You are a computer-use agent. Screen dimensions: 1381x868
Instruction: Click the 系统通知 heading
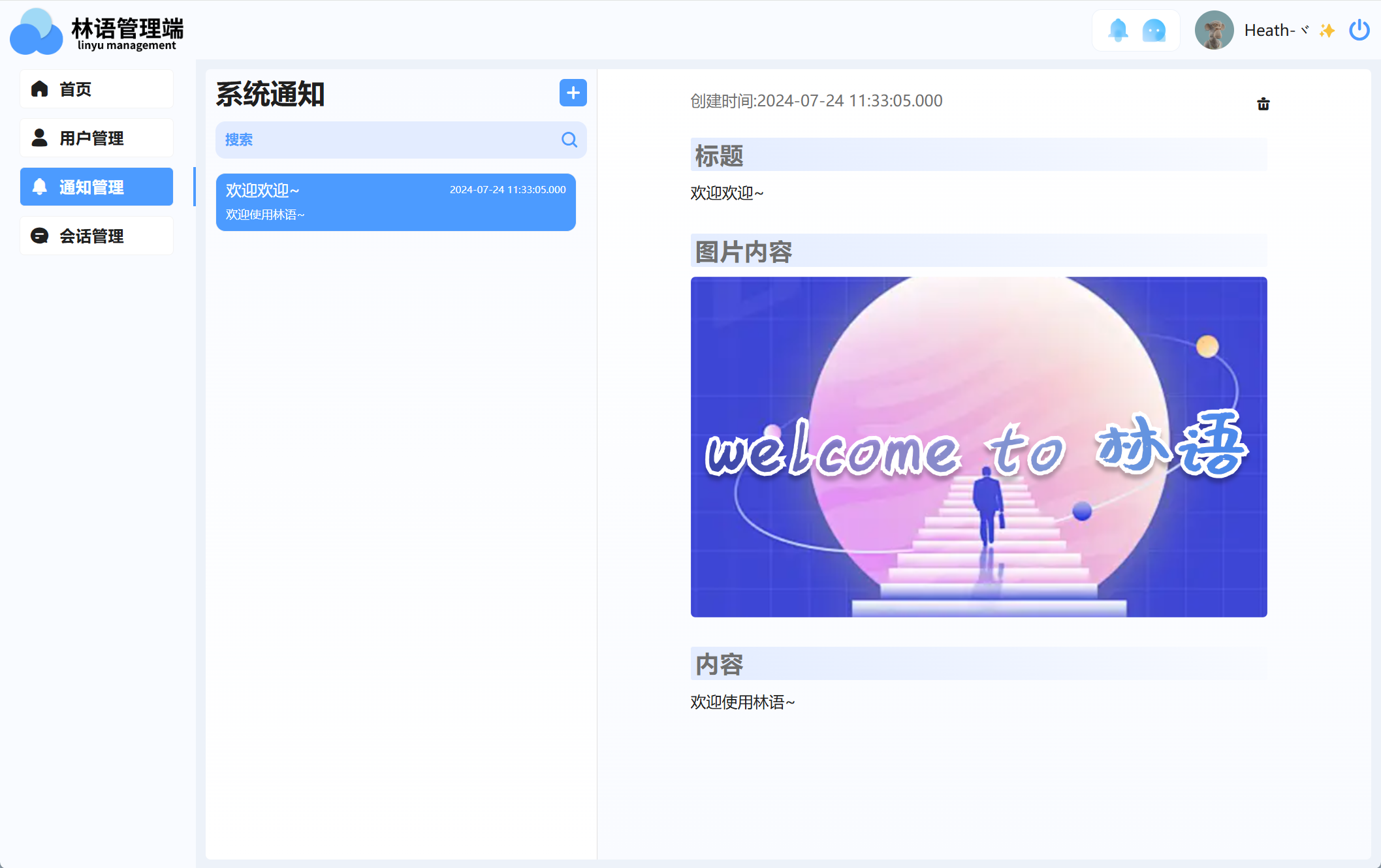[x=270, y=94]
